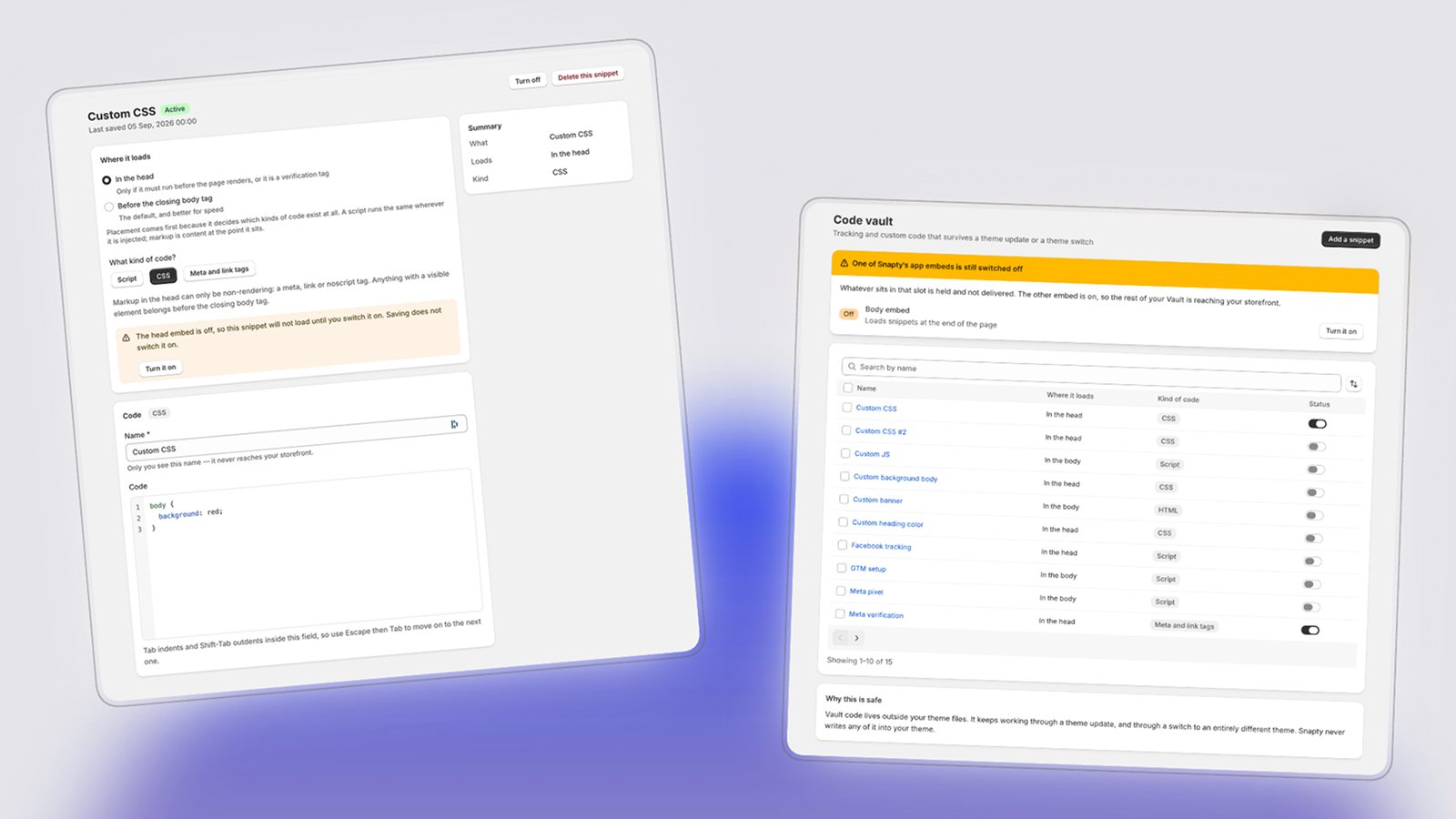Click the warning icon in yellow banner
1456x819 pixels.
pyautogui.click(x=844, y=263)
